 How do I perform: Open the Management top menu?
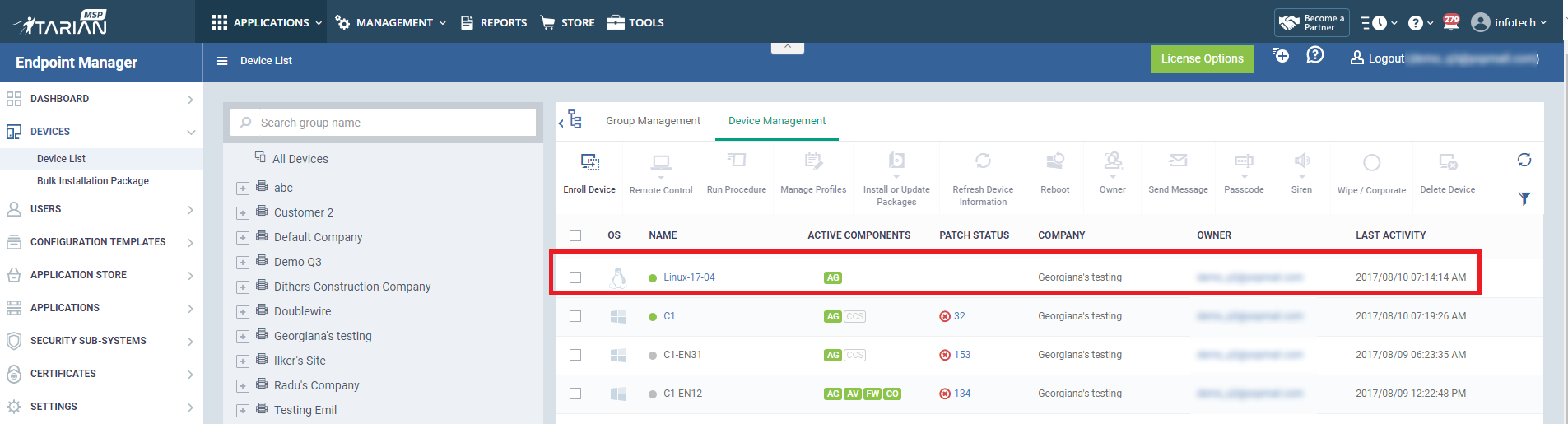tap(391, 22)
